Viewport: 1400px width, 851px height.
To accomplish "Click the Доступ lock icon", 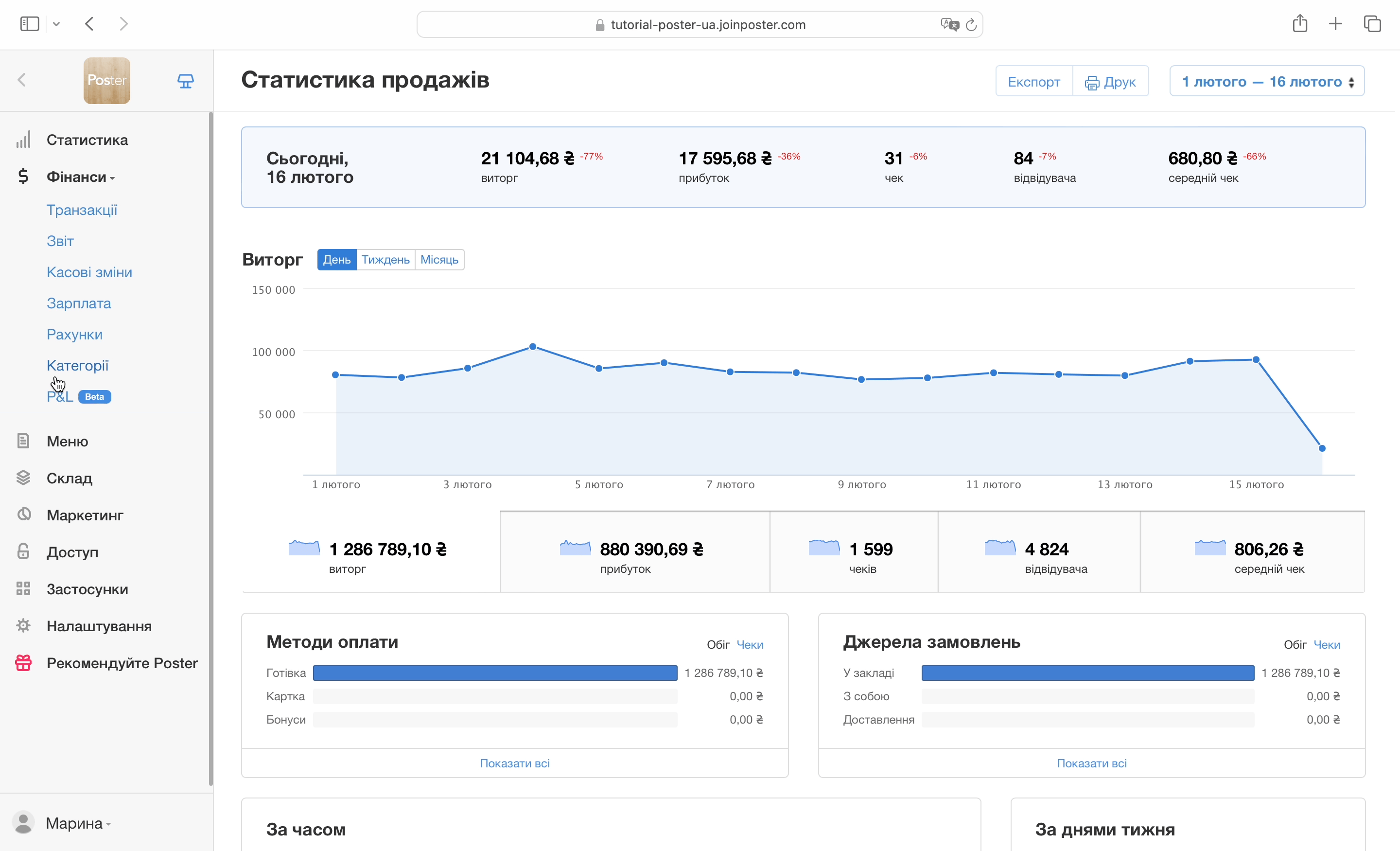I will 23,552.
